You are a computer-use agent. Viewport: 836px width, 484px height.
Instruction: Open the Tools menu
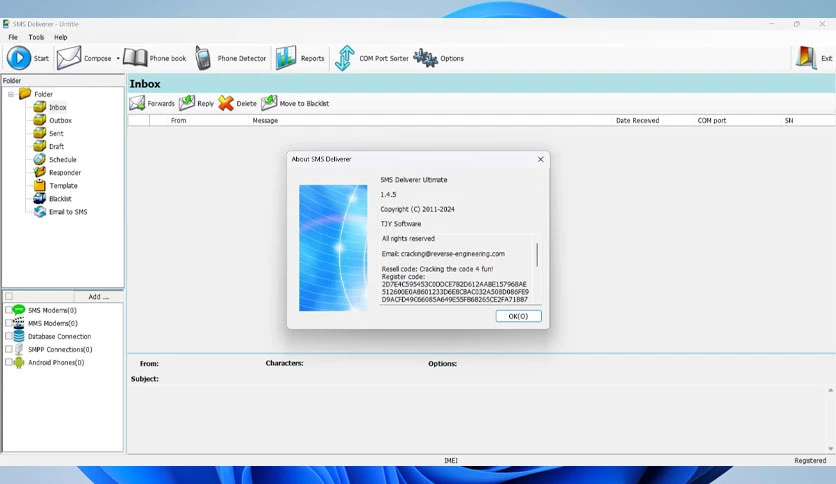click(36, 37)
